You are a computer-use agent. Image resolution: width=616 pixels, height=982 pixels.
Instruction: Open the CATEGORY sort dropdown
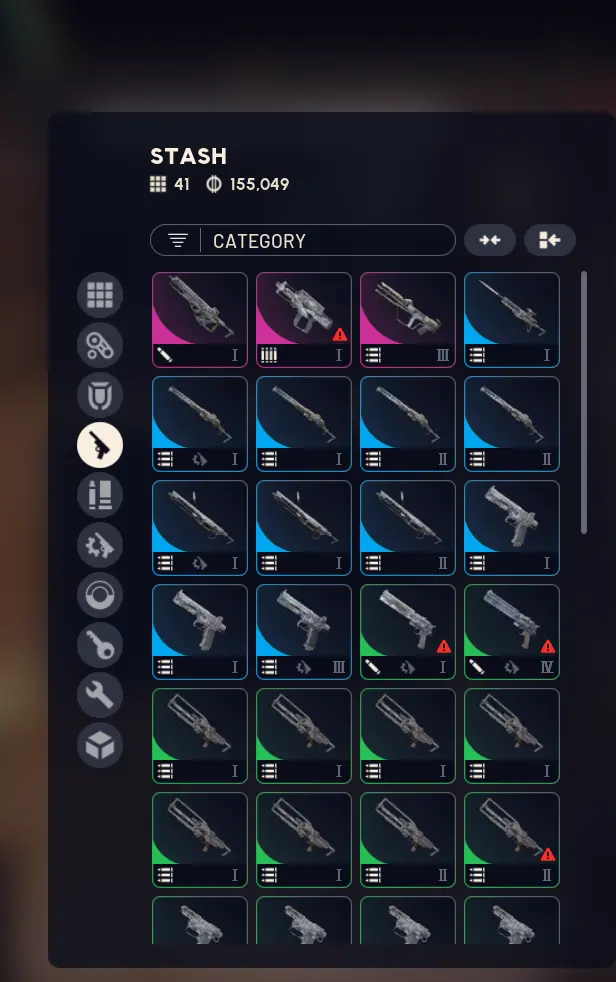point(303,240)
